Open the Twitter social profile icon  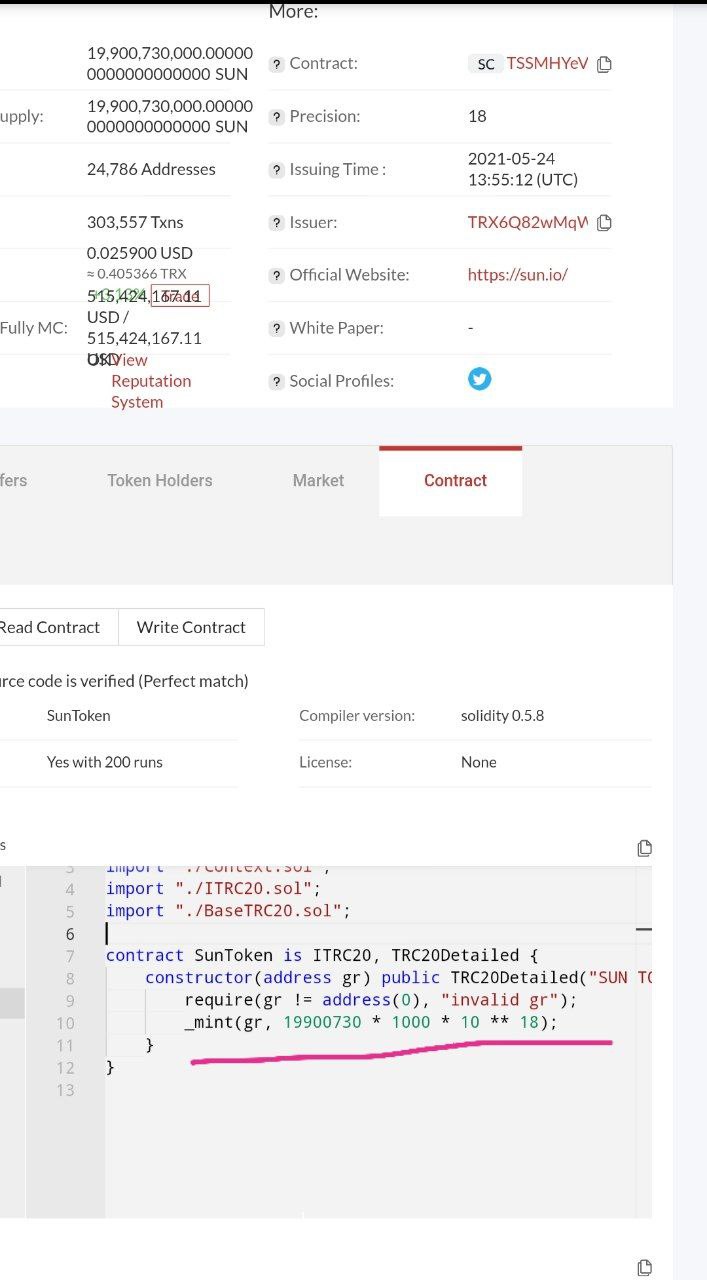click(x=480, y=379)
